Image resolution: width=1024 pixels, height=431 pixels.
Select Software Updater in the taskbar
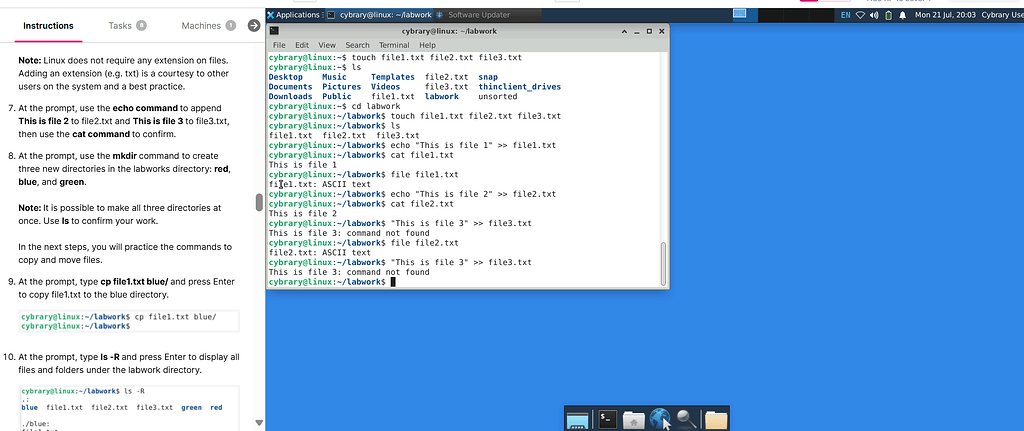click(472, 15)
